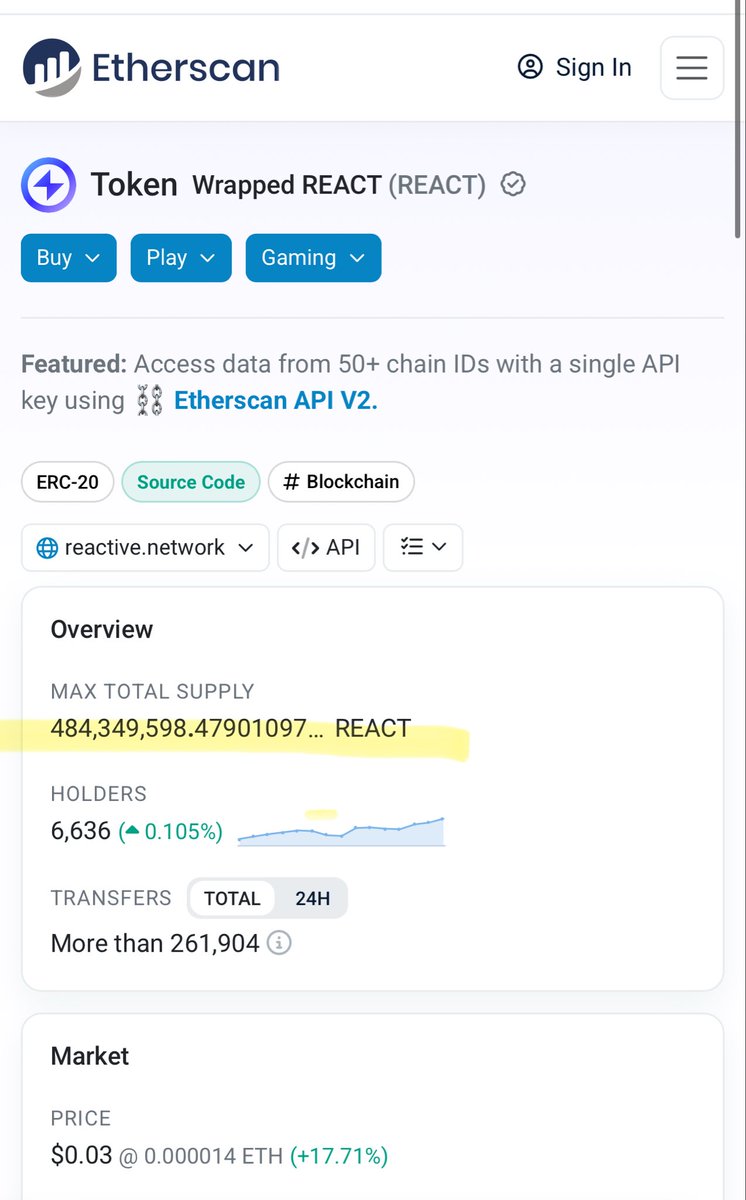The height and width of the screenshot is (1200, 746).
Task: Click the API code button
Action: coord(326,548)
